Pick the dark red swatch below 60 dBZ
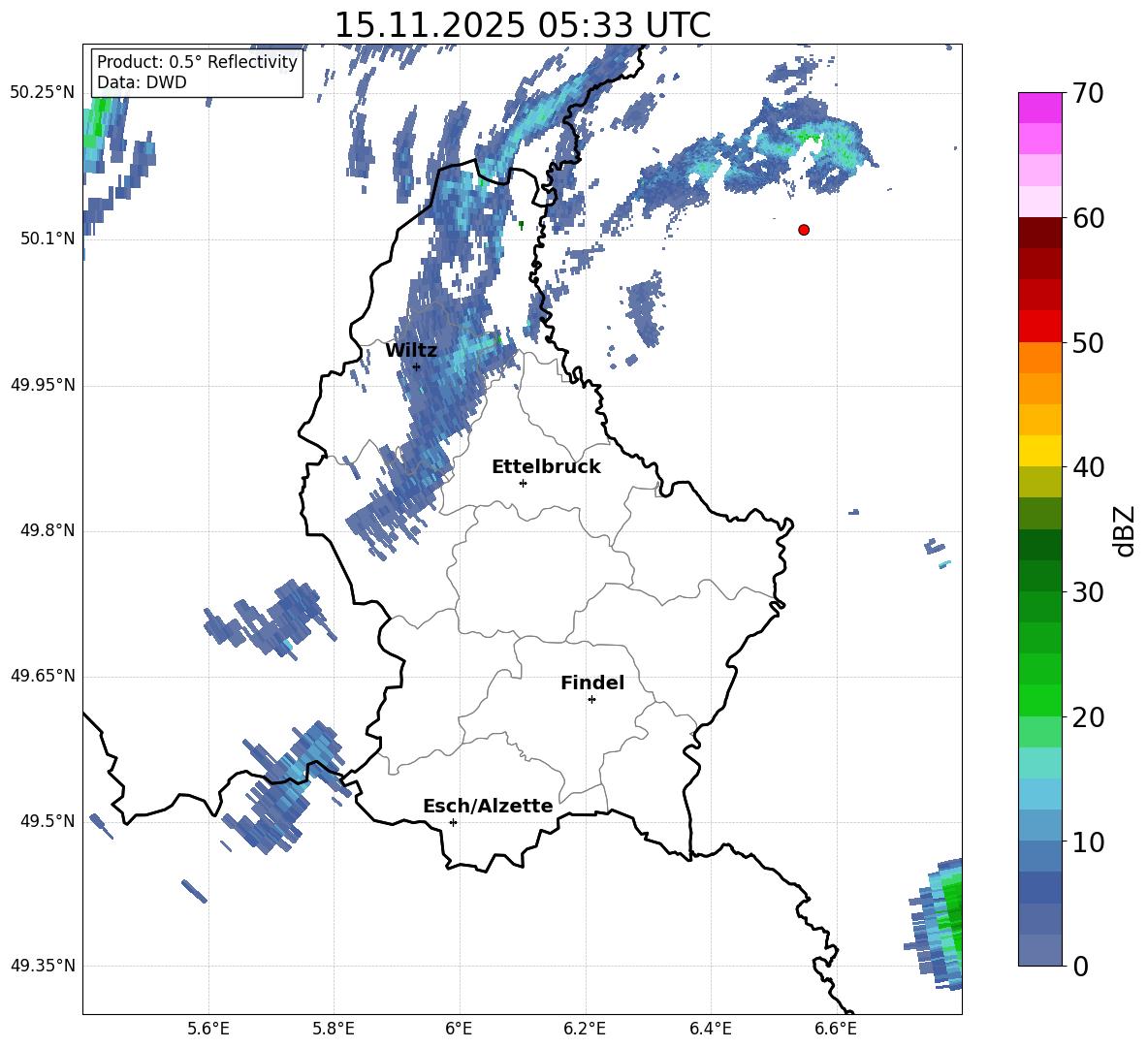1148x1048 pixels. point(1039,233)
